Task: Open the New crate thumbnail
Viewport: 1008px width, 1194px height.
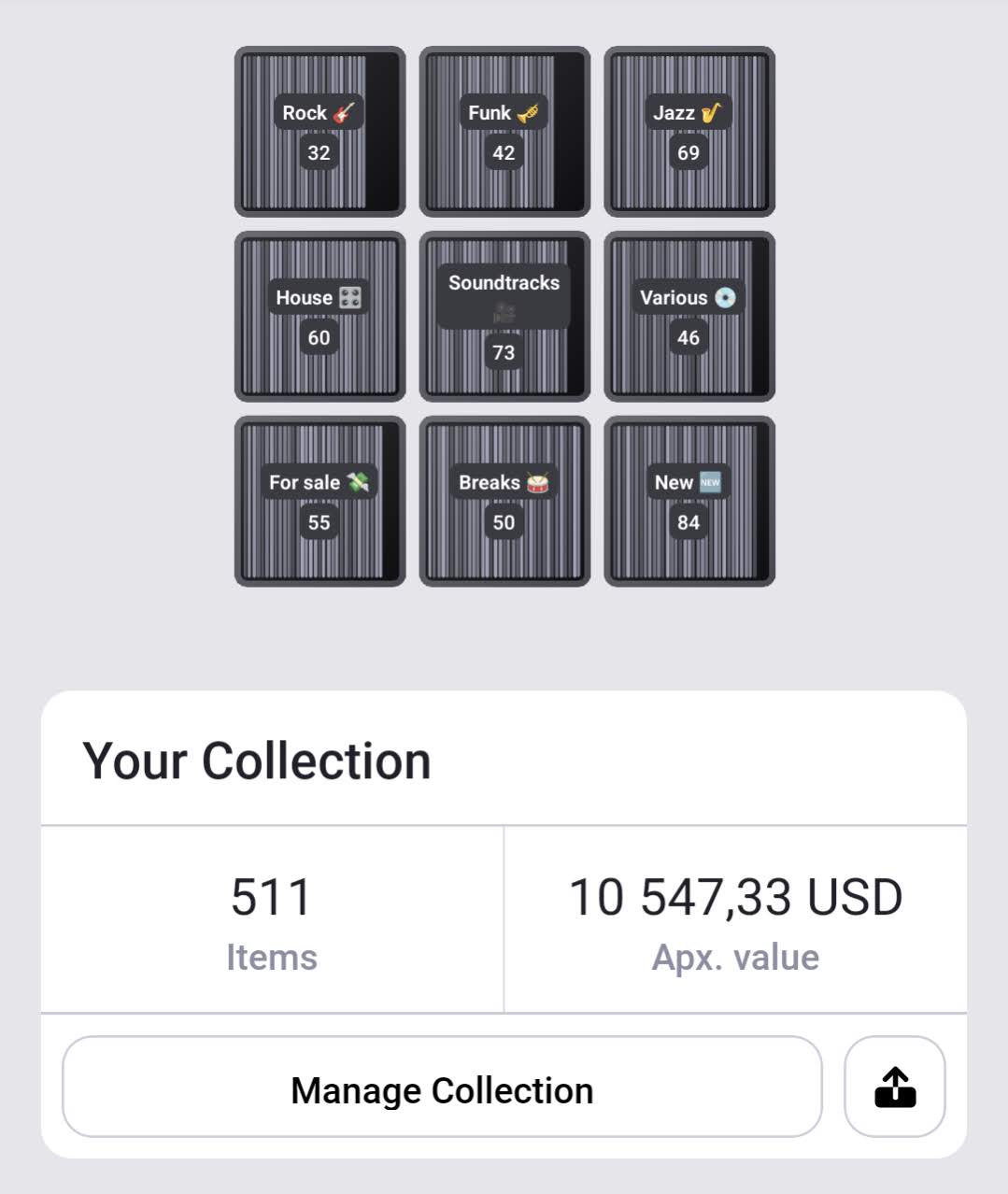Action: click(x=689, y=502)
